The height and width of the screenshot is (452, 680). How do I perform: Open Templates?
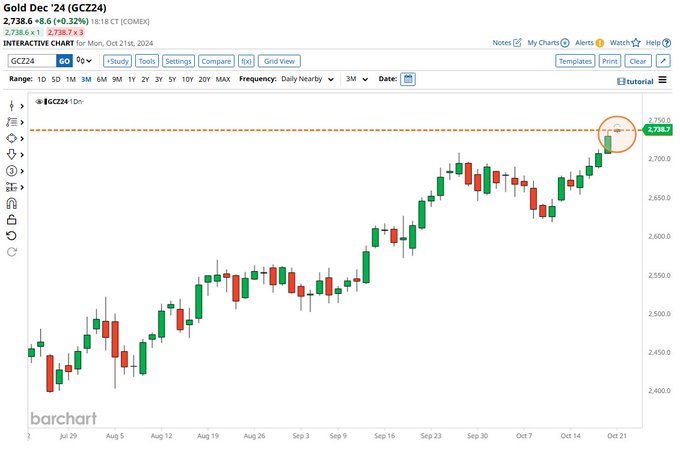click(x=575, y=61)
